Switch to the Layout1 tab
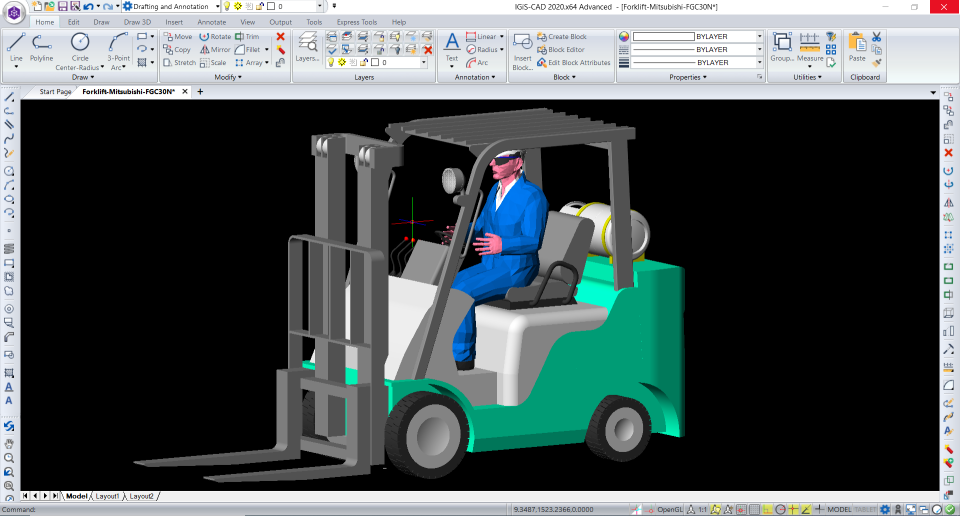This screenshot has width=960, height=516. tap(107, 496)
